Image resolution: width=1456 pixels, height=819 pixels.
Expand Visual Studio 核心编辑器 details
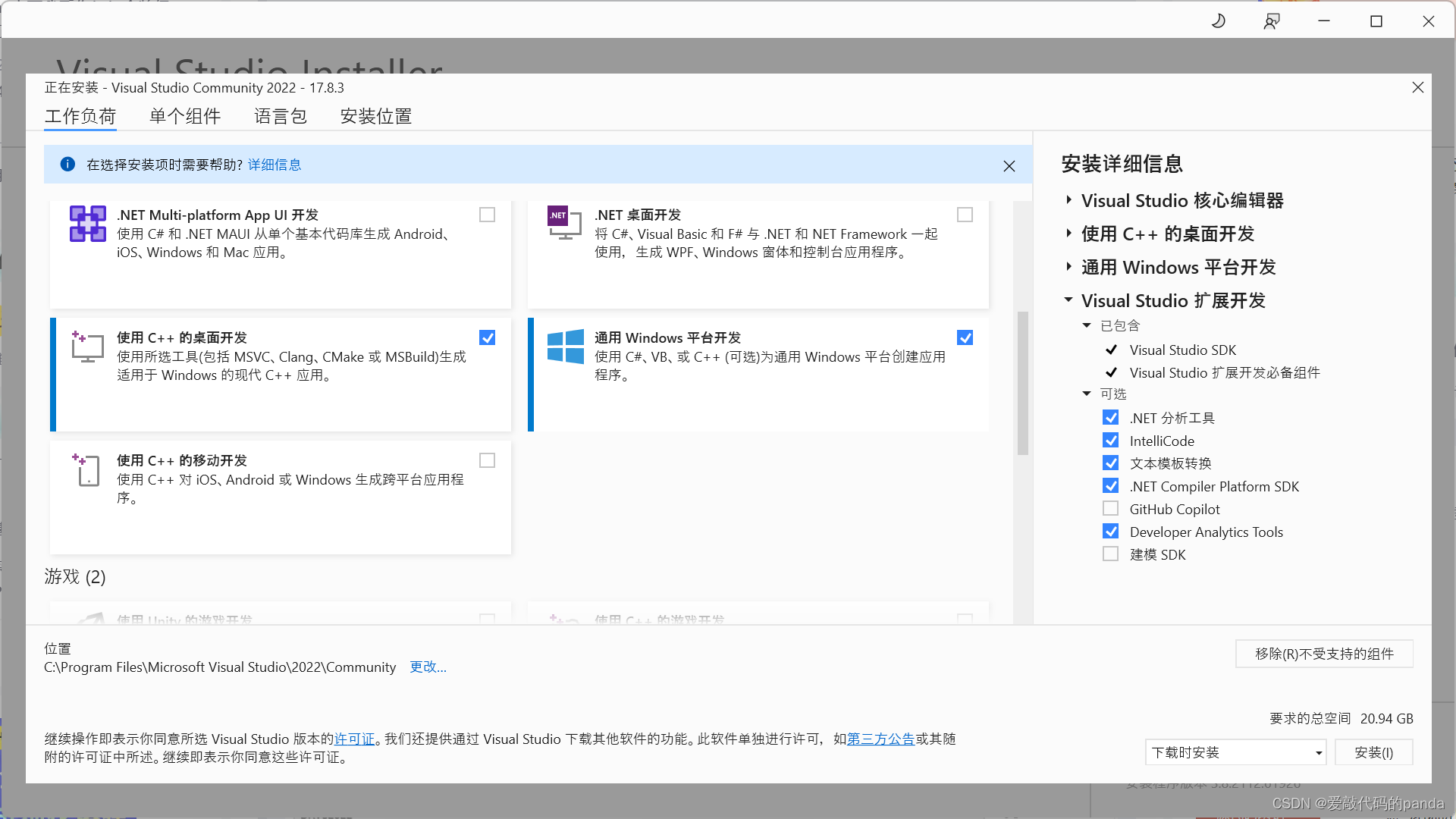[1069, 199]
